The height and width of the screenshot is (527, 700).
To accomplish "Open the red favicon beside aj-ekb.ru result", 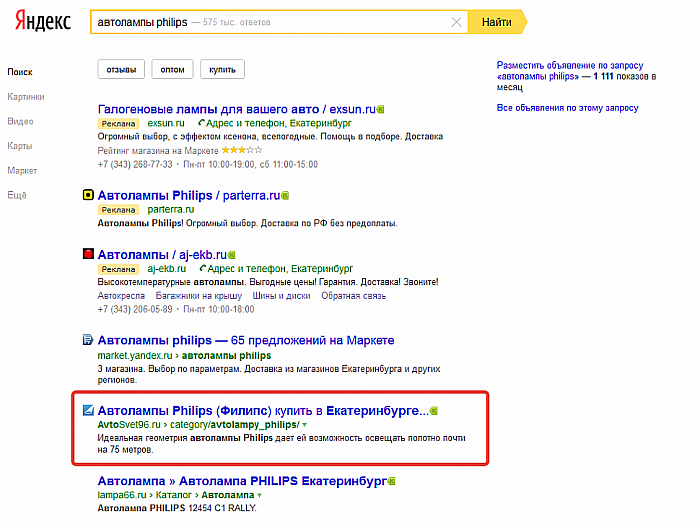I will pos(88,254).
